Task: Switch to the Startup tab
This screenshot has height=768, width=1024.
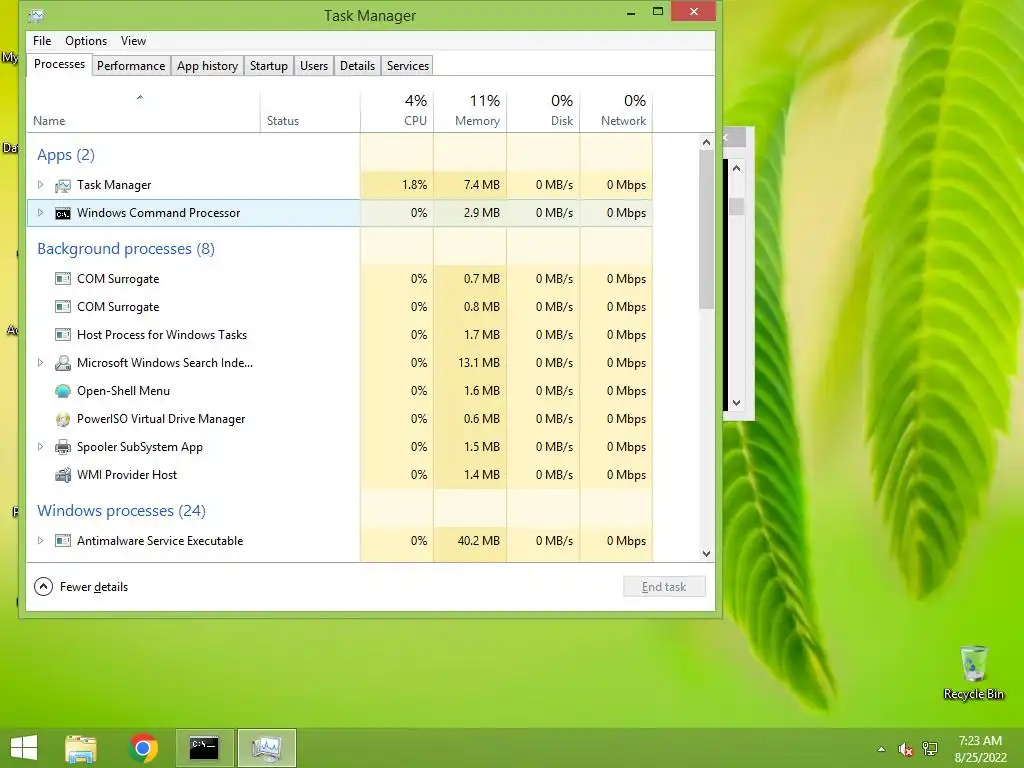Action: [268, 66]
